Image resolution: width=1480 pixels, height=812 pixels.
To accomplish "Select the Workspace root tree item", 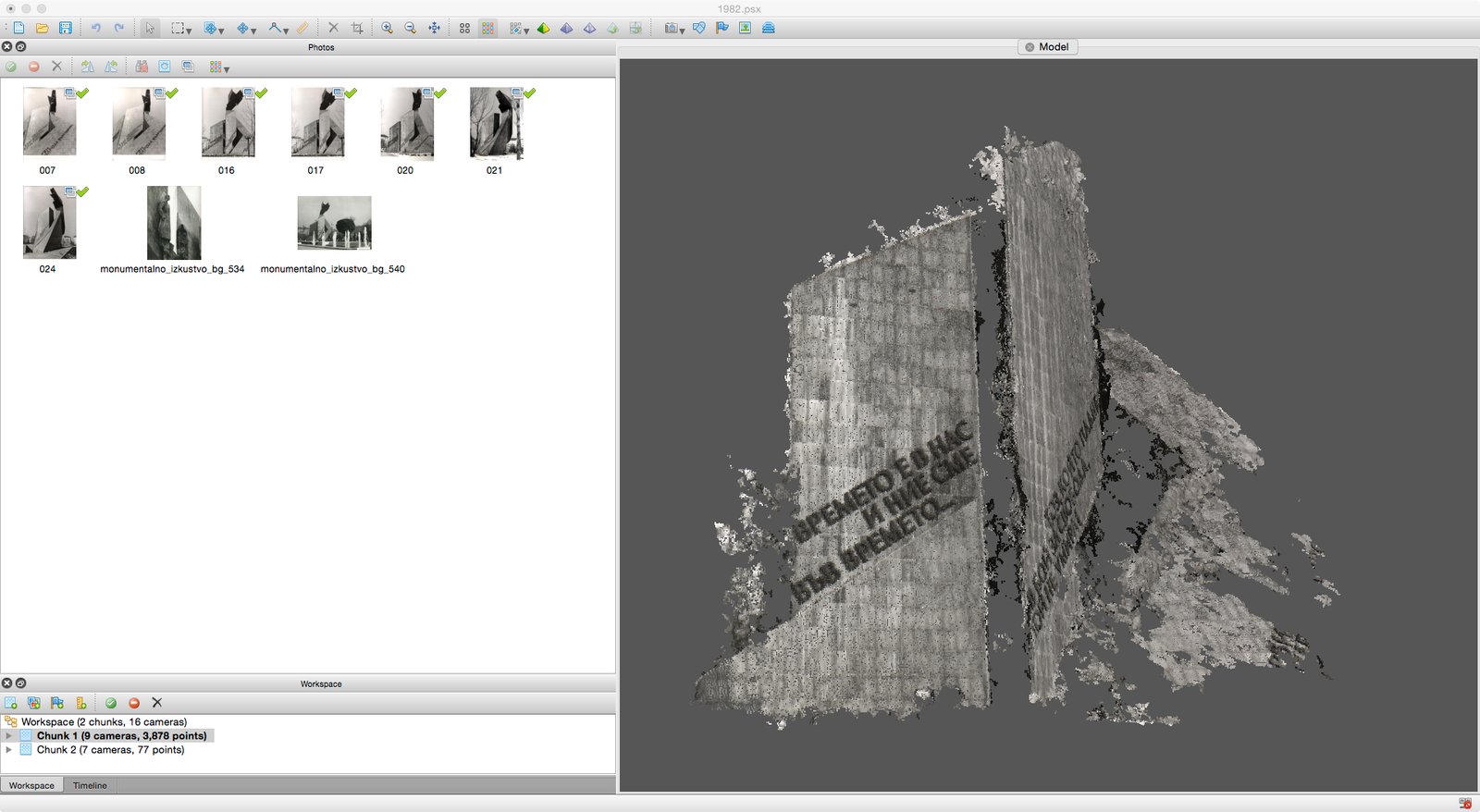I will [104, 721].
